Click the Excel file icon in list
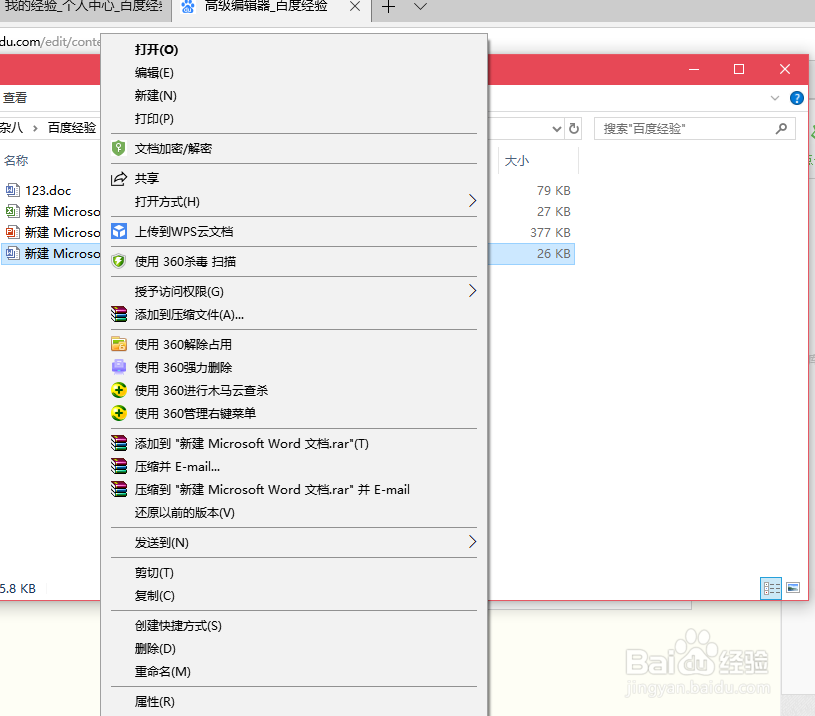This screenshot has height=716, width=815. point(12,211)
